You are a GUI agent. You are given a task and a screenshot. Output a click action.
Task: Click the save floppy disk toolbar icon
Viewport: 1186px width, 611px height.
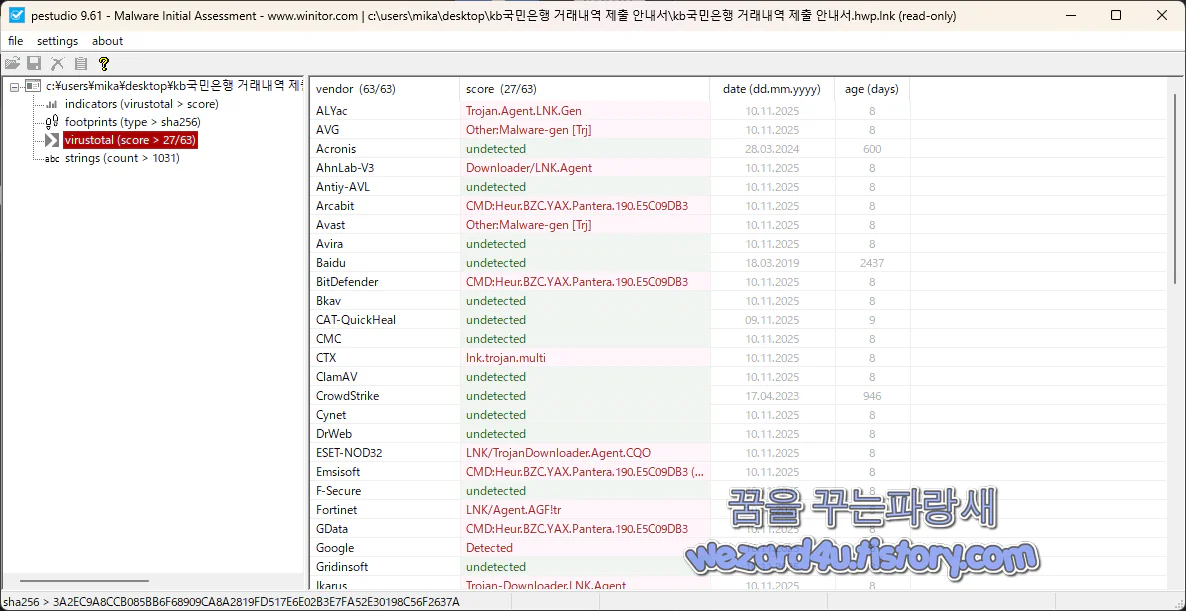coord(34,64)
